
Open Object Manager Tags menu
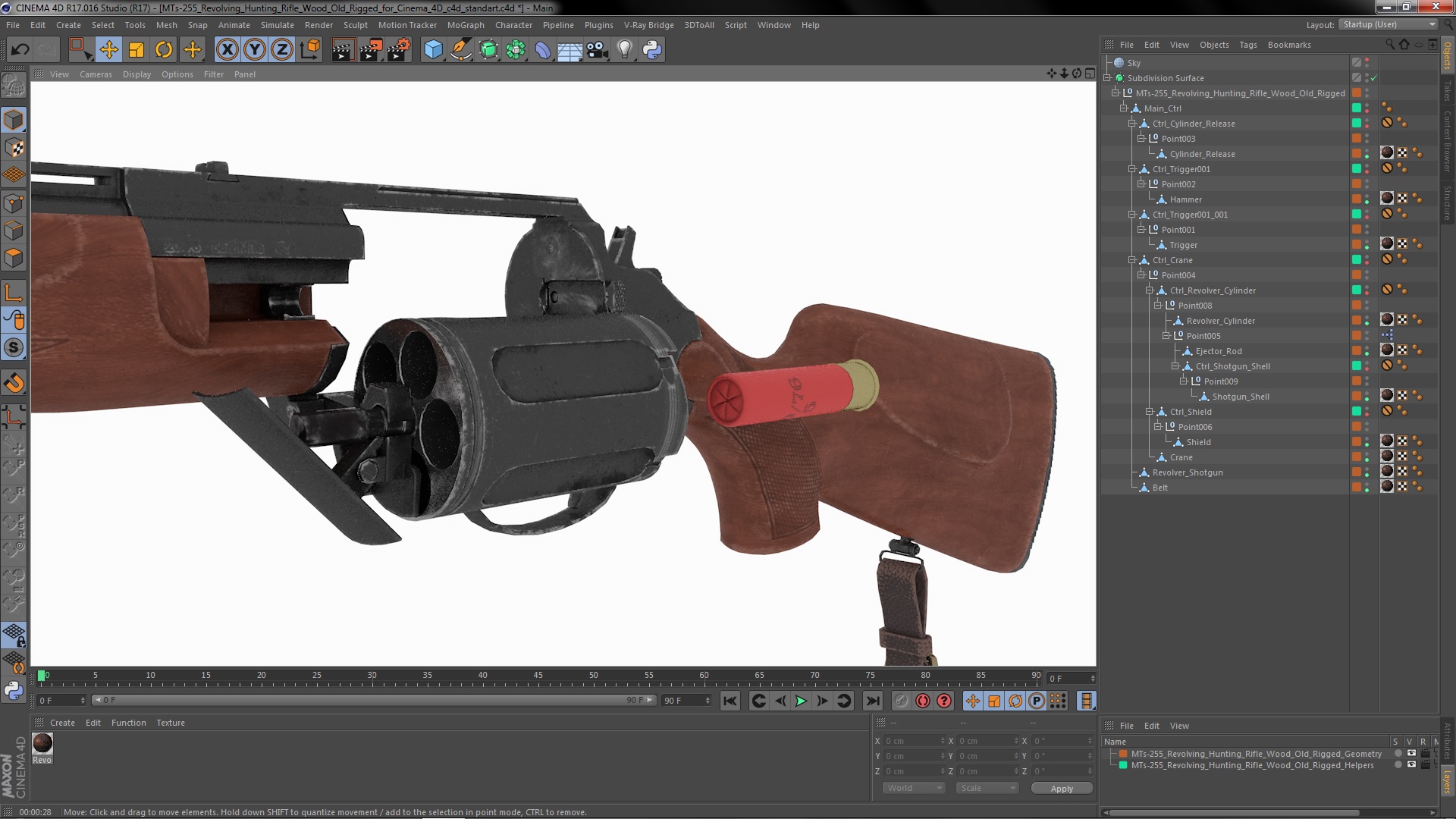point(1247,45)
